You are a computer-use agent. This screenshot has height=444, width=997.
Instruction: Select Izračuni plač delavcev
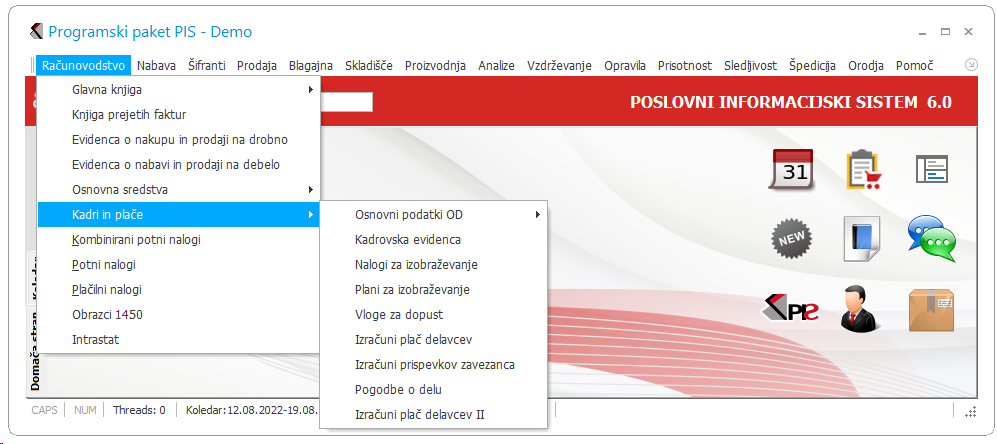click(x=433, y=340)
